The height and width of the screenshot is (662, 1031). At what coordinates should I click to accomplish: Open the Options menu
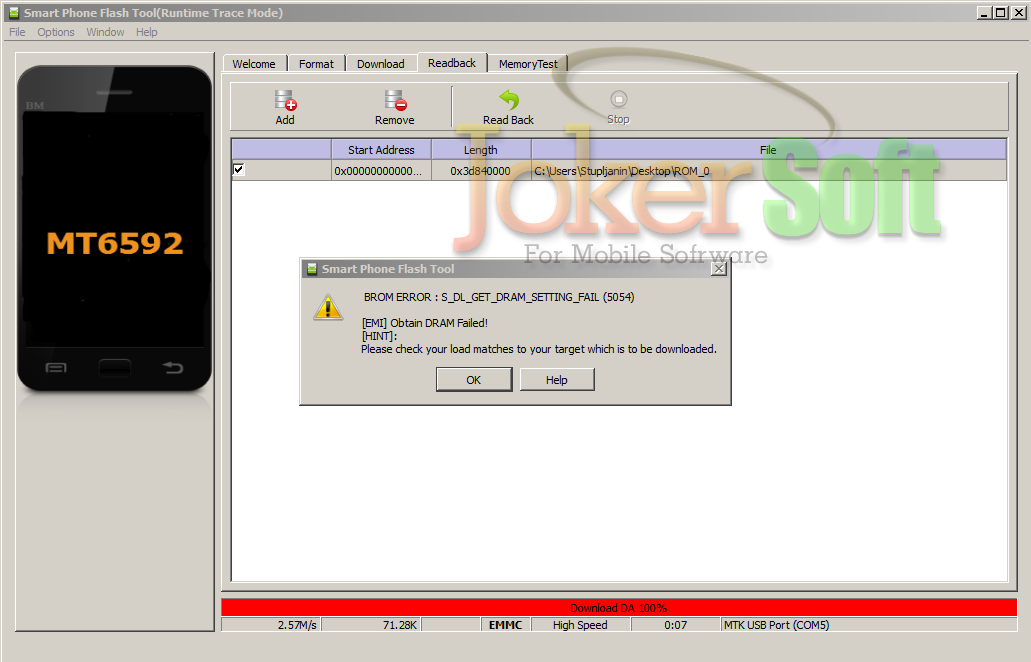(56, 32)
